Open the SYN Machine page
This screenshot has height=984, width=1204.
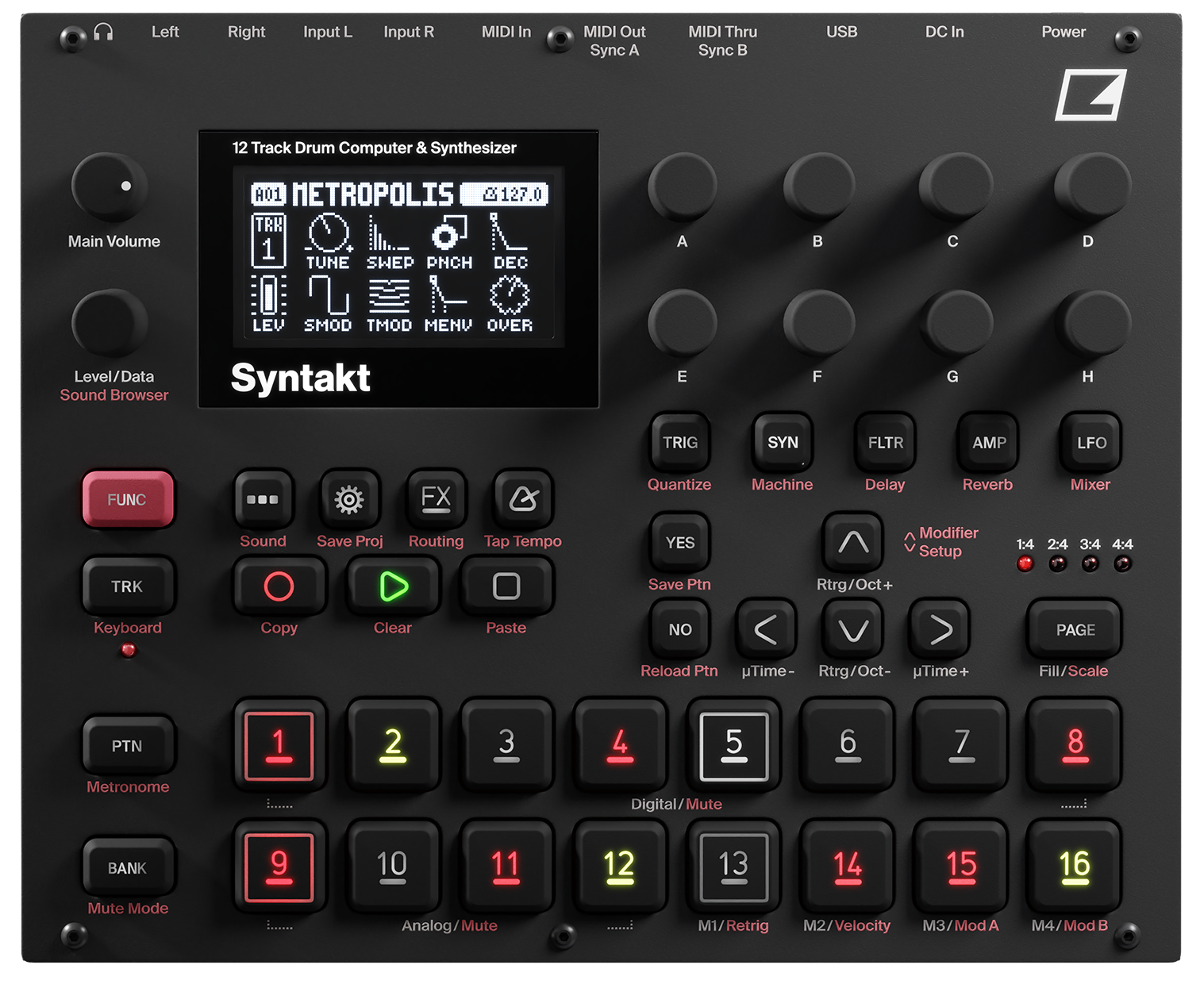point(783,442)
